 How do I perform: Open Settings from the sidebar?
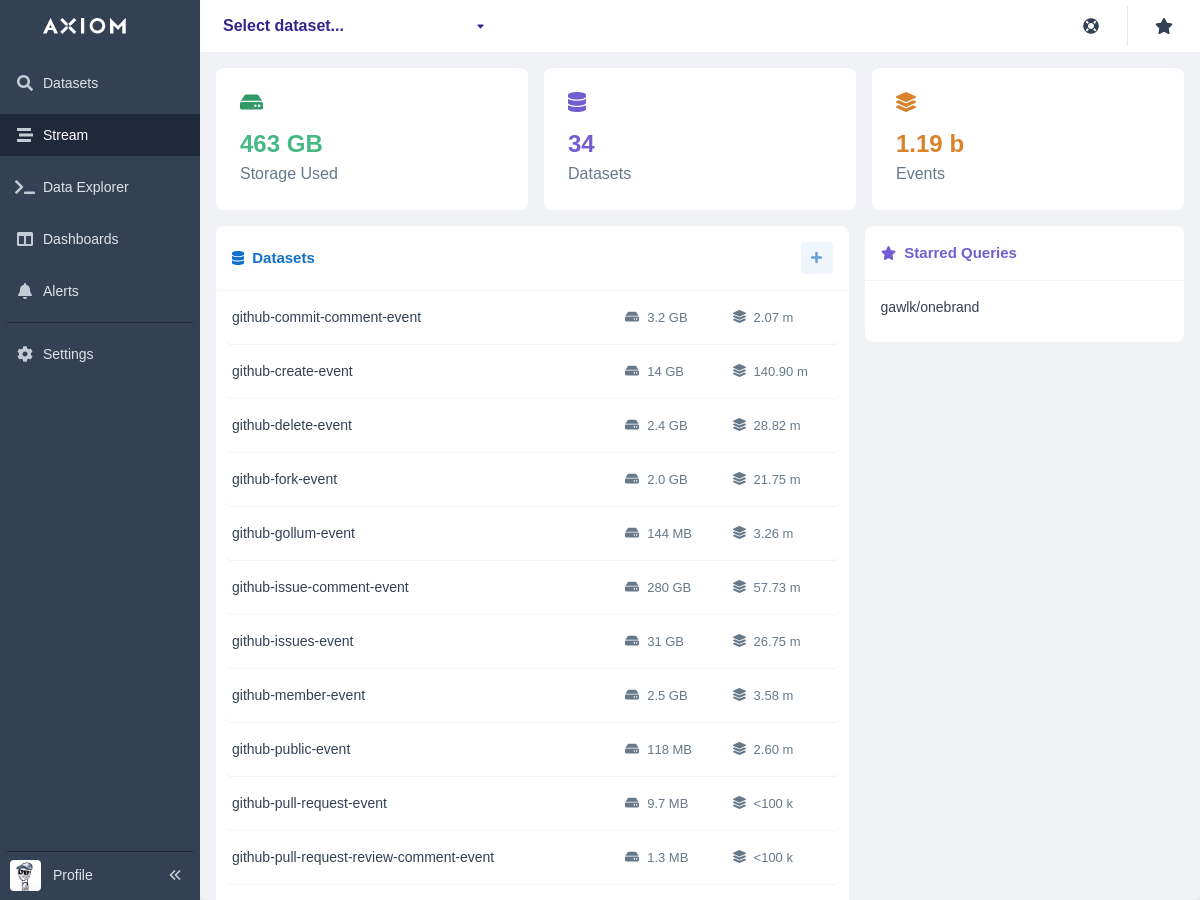click(x=67, y=354)
